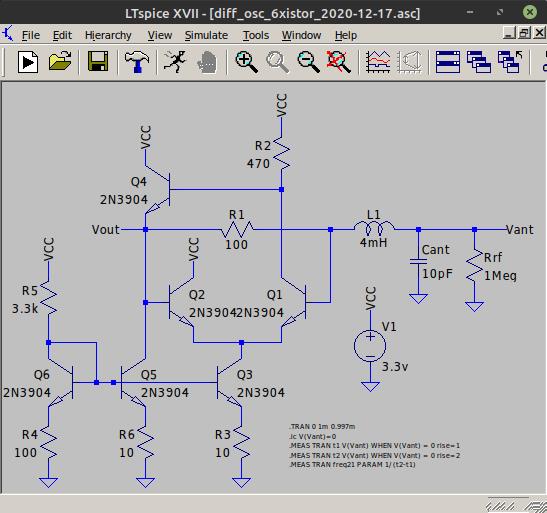Click the grayed Halt hand icon
Image resolution: width=547 pixels, height=513 pixels.
(207, 62)
